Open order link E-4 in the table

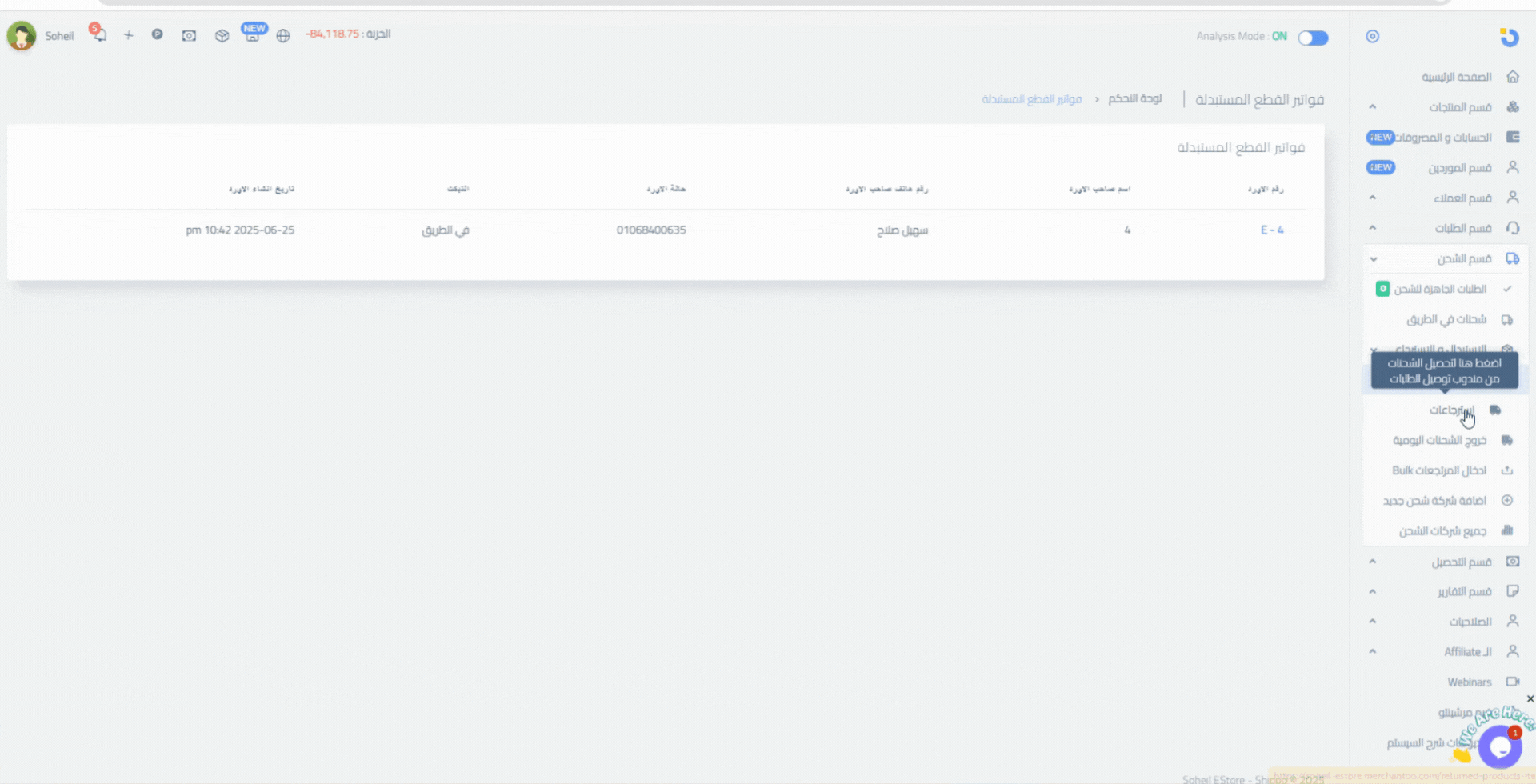coord(1271,230)
